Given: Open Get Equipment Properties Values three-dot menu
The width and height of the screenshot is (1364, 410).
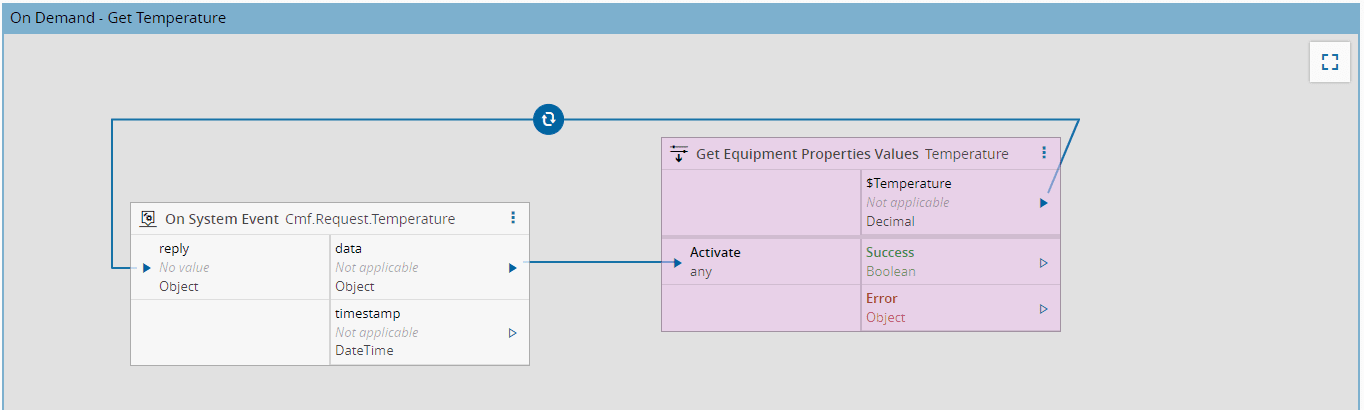Looking at the screenshot, I should [1044, 153].
